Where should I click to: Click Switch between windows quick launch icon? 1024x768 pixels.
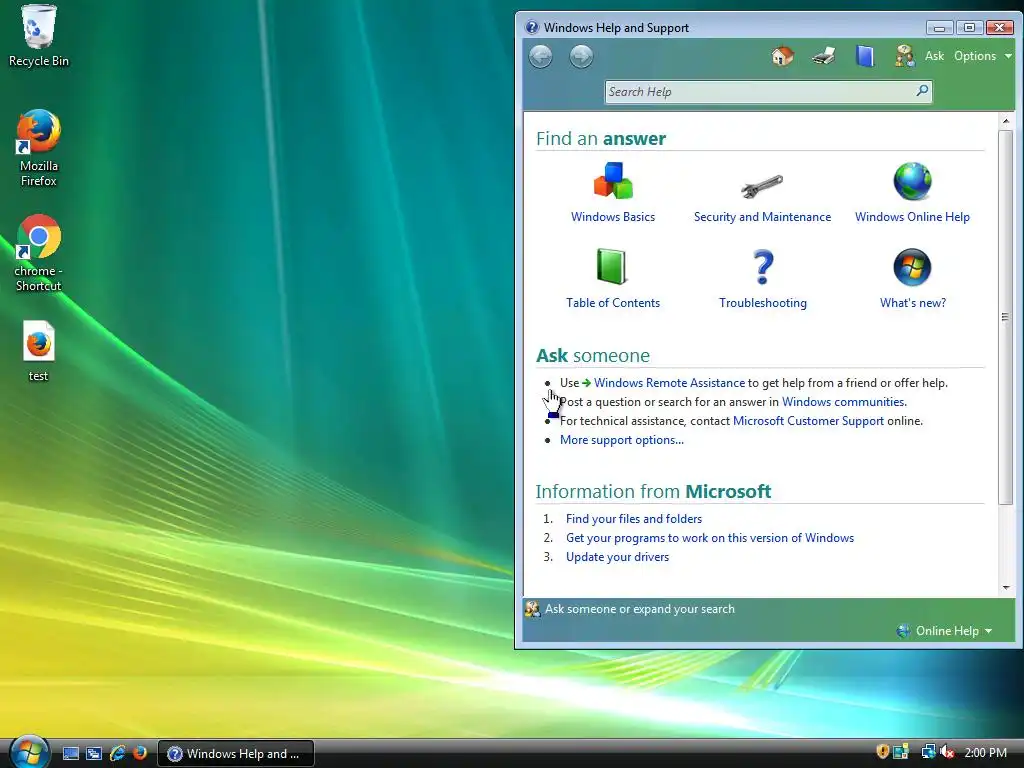[94, 754]
